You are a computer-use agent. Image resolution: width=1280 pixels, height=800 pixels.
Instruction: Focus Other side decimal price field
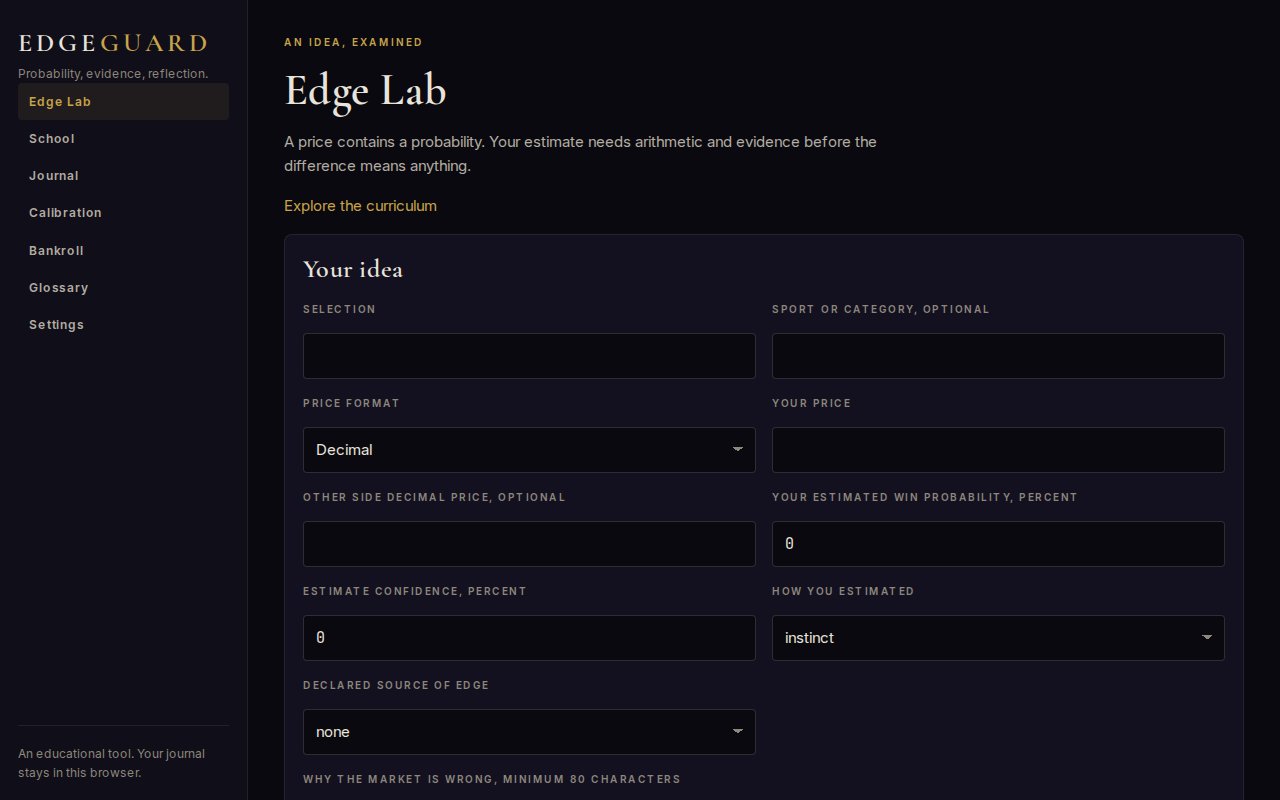coord(529,544)
